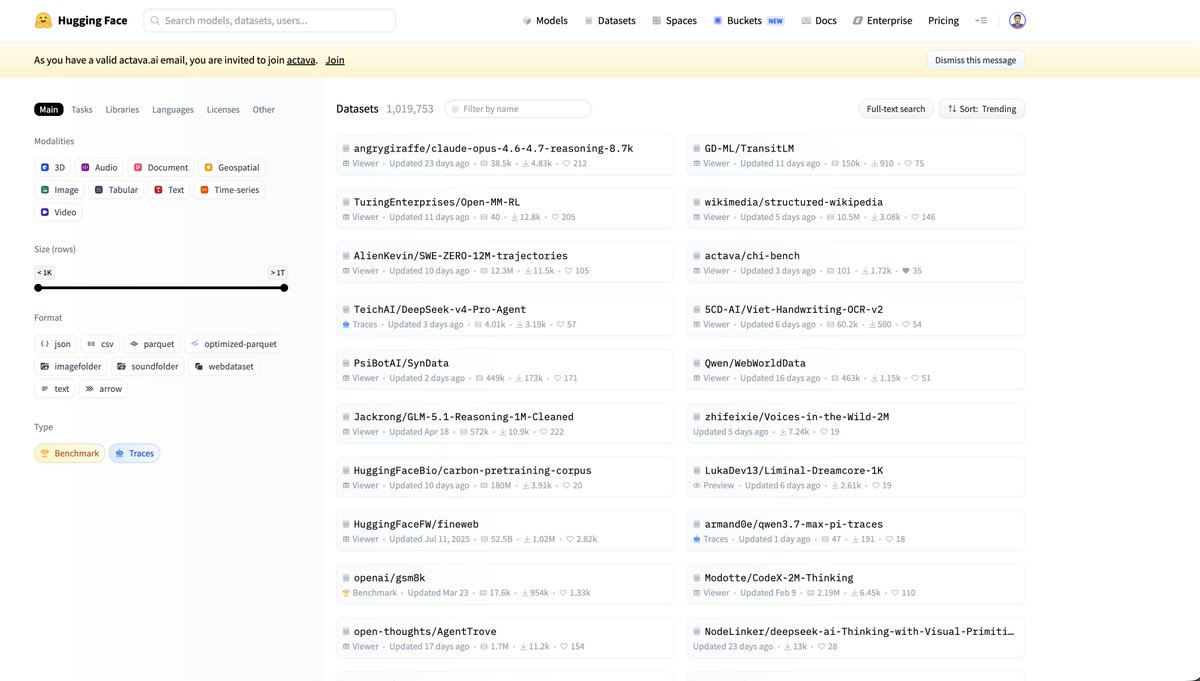
Task: Click the Join link in banner
Action: click(x=335, y=60)
